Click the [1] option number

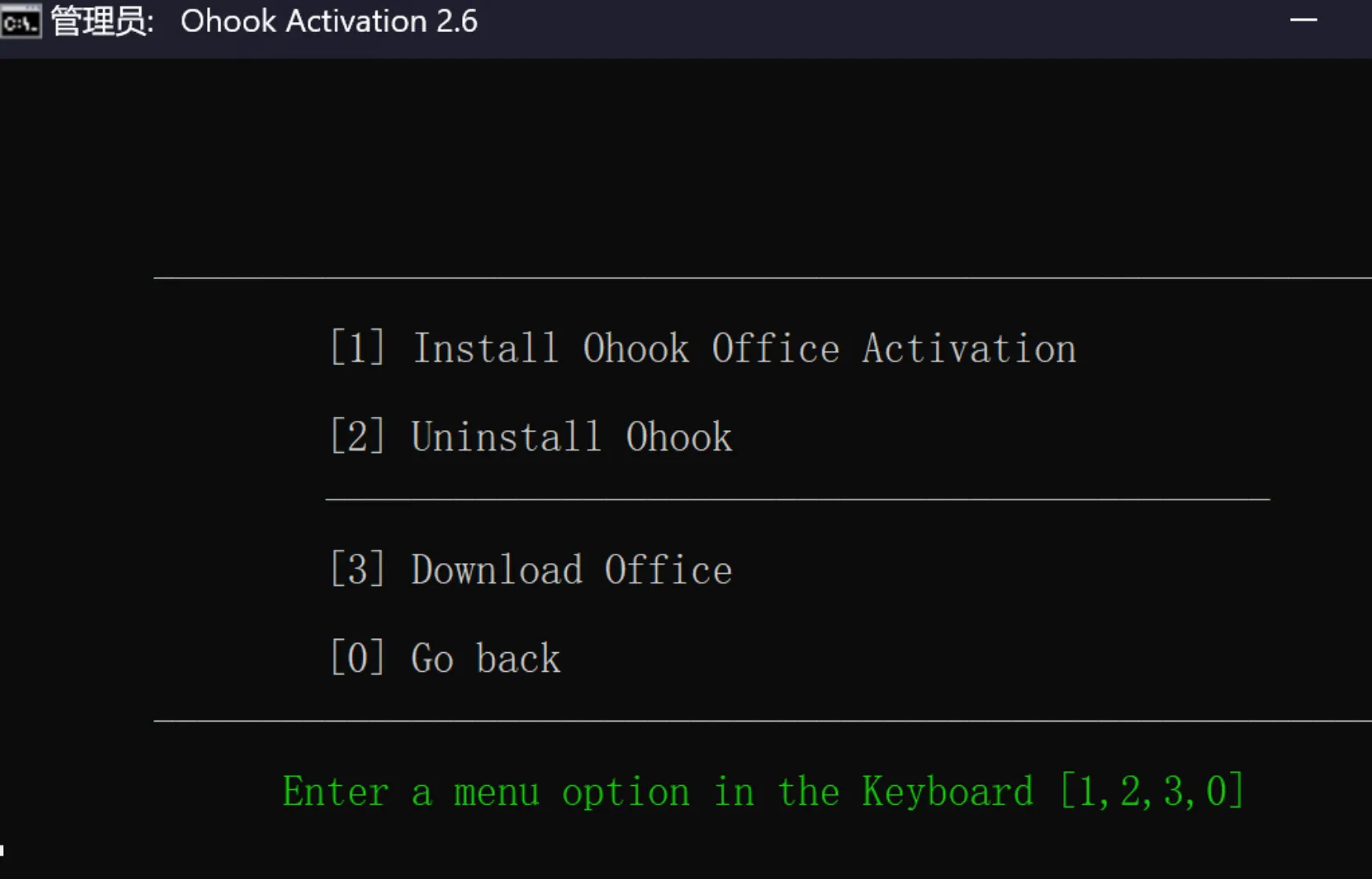[357, 348]
